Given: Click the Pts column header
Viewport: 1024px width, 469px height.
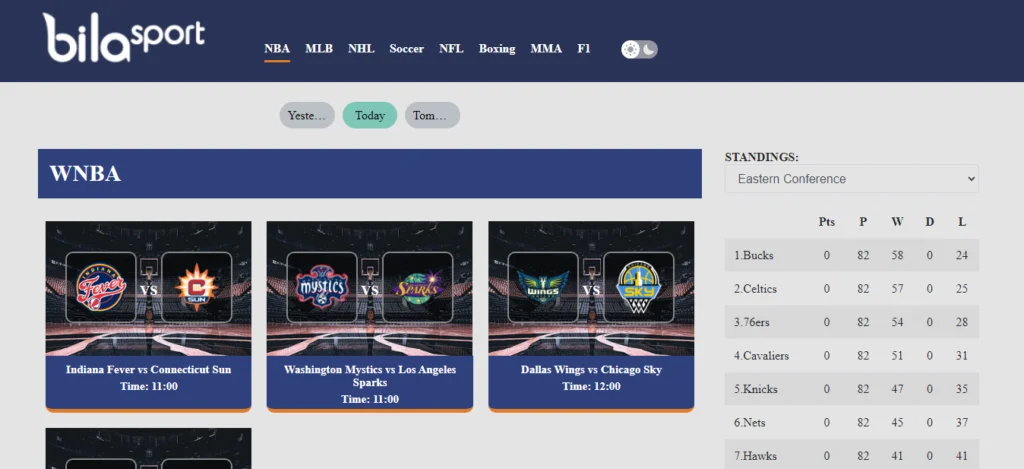Looking at the screenshot, I should [827, 222].
